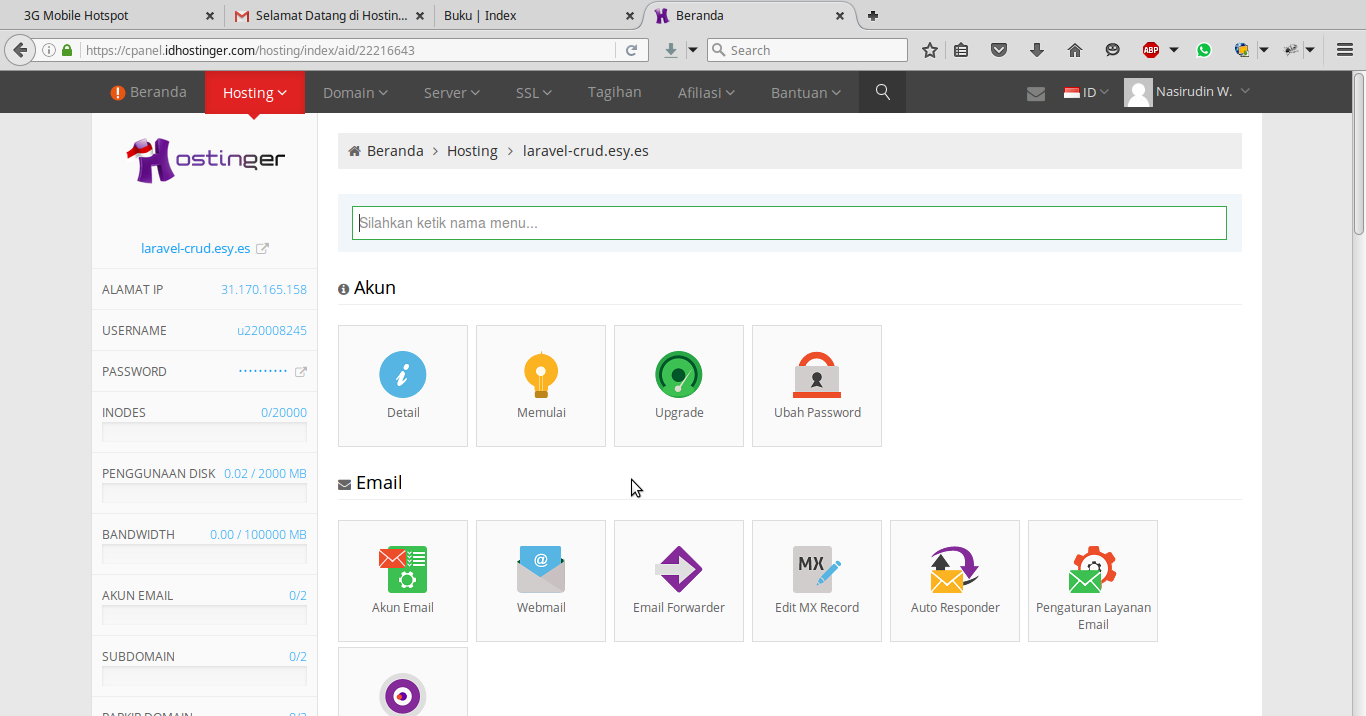This screenshot has width=1366, height=716.
Task: Click the 0/20000 inodes value
Action: pos(284,413)
